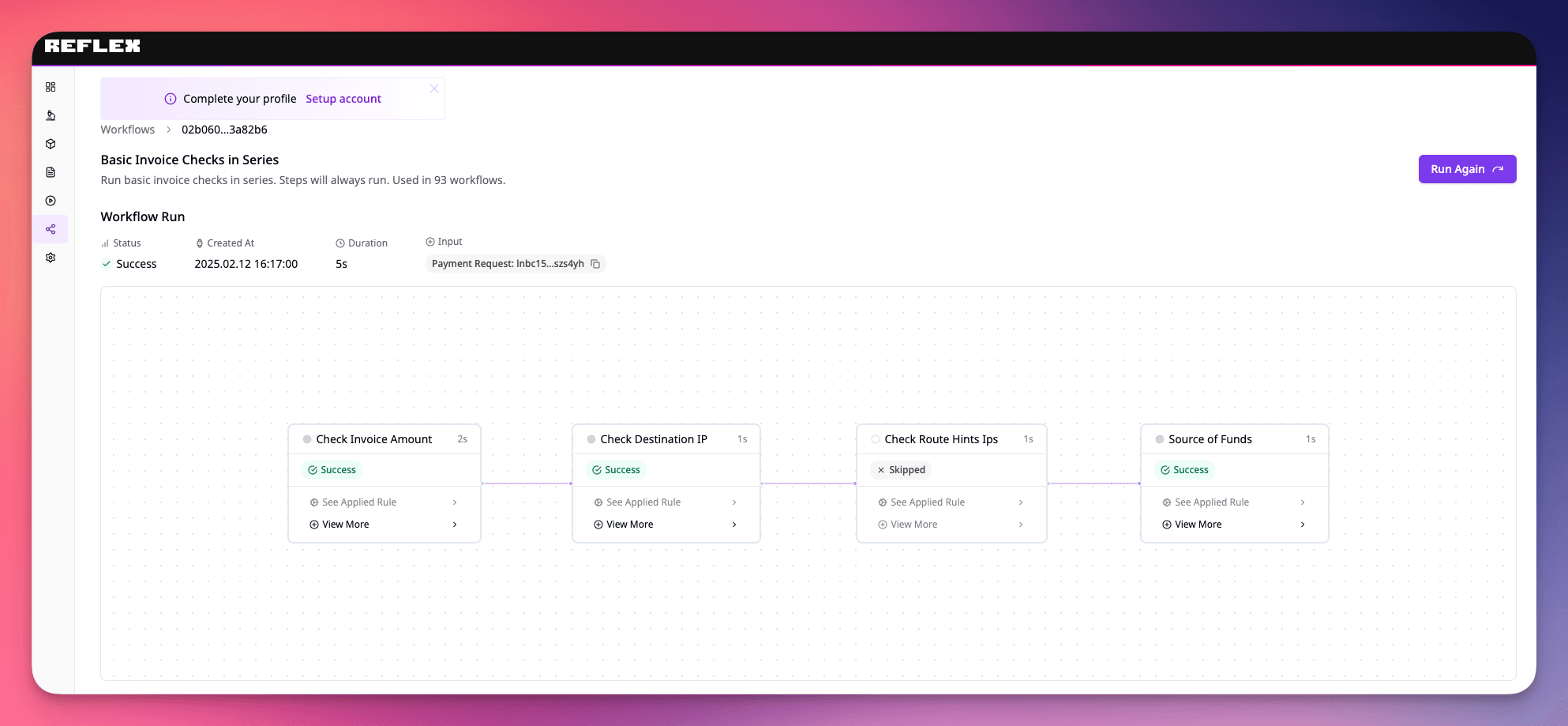Click the Setup account link

pos(343,99)
